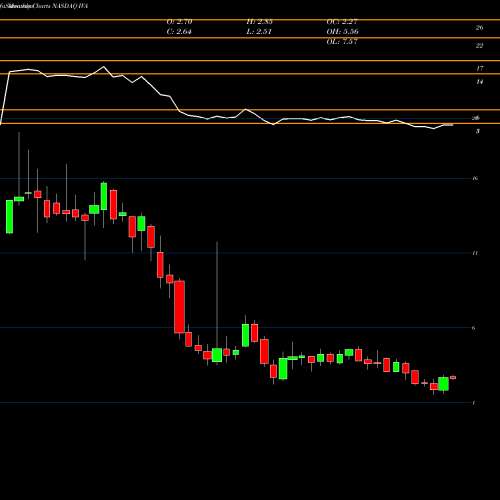
Task: Select the largest red candlestick in the drop
Action: click(x=179, y=307)
